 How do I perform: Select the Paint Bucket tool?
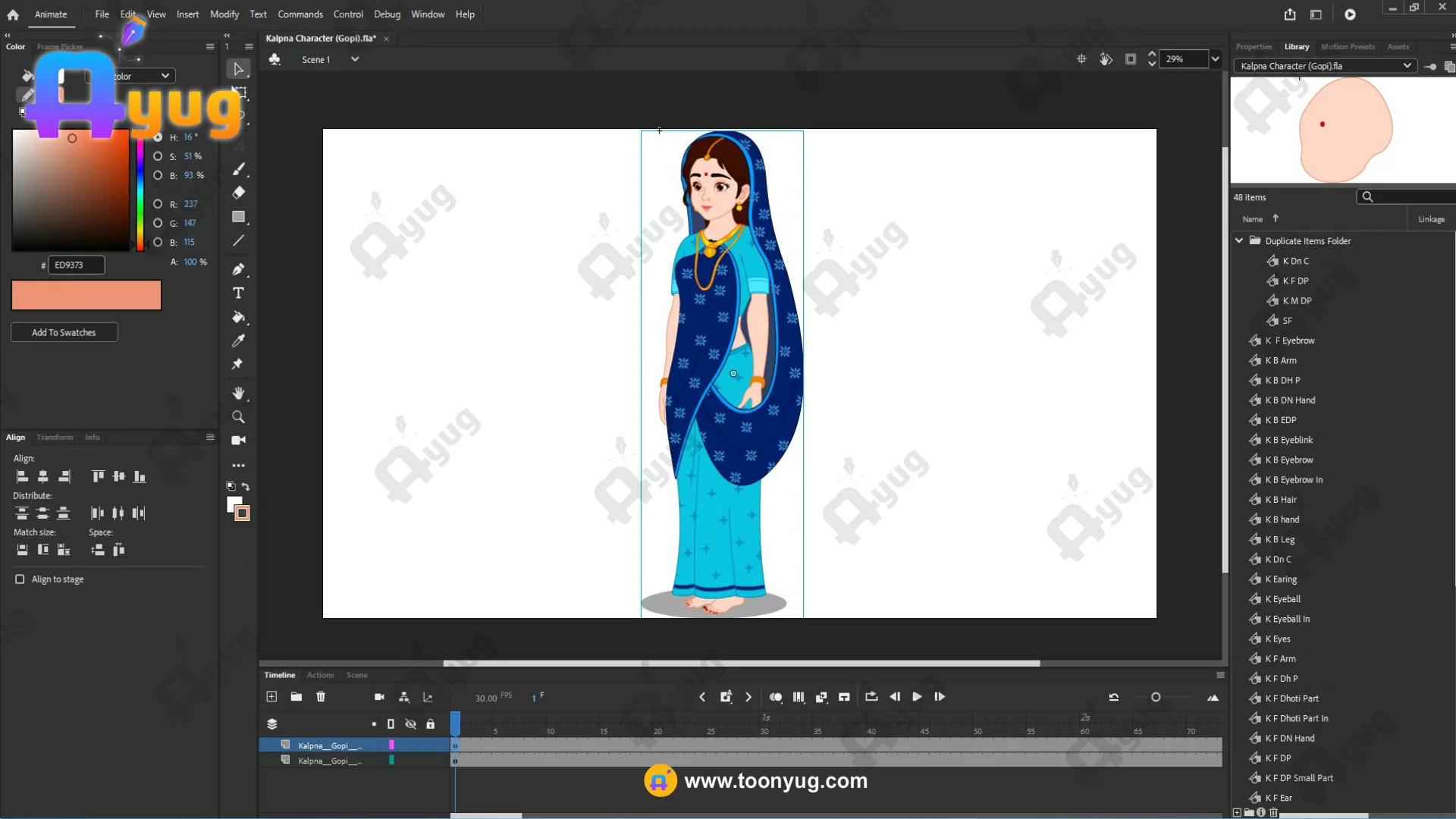pos(238,317)
